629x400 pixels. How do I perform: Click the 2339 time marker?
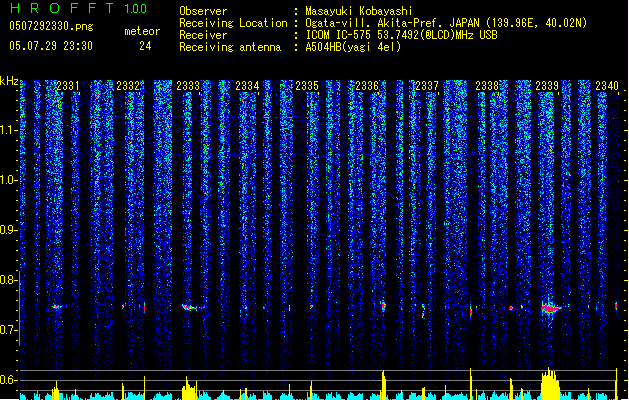547,86
